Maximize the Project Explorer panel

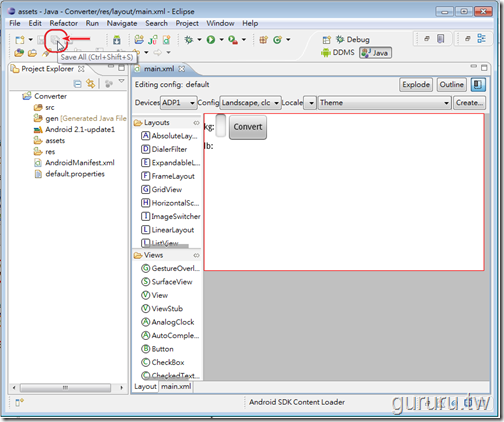point(121,67)
